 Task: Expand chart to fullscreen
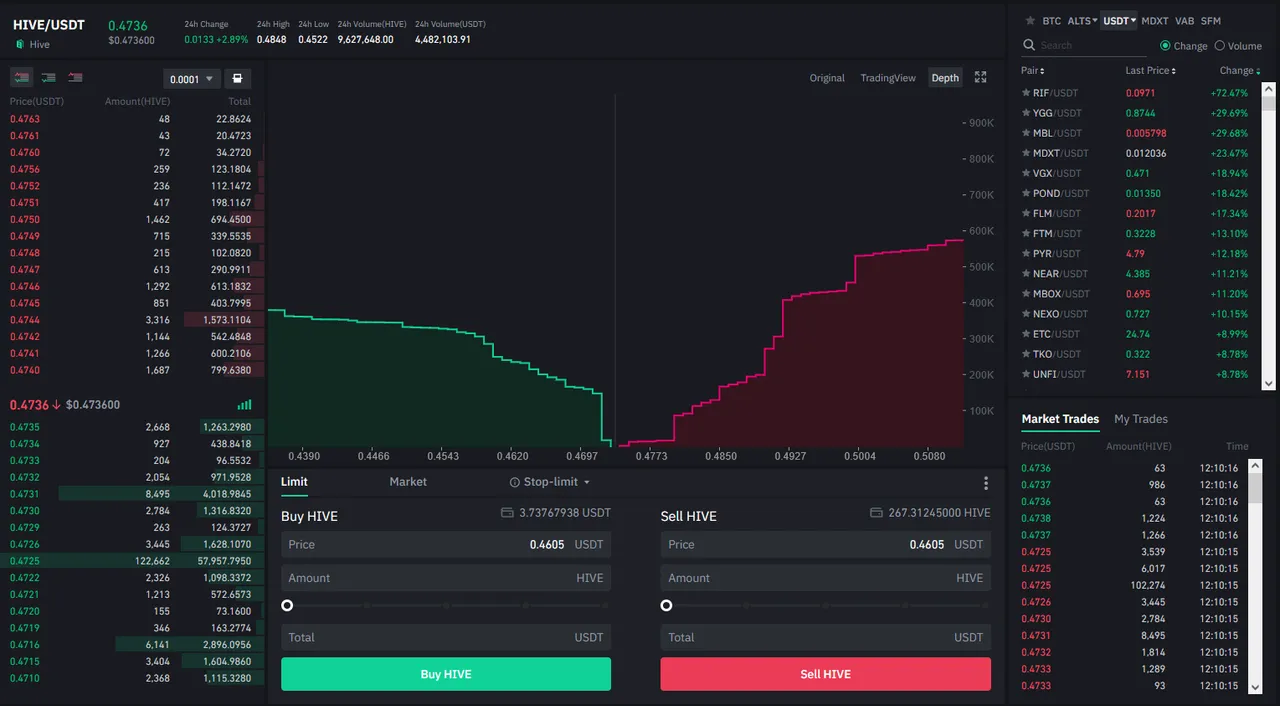981,78
